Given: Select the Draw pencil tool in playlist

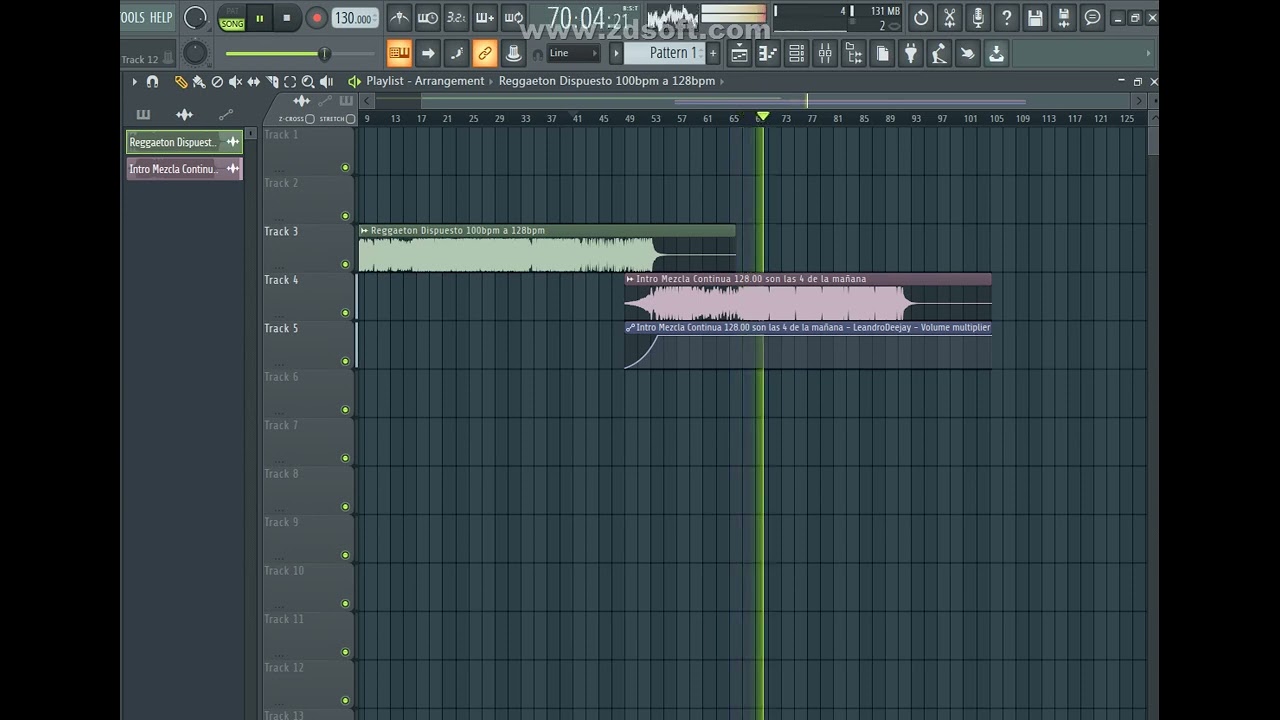Looking at the screenshot, I should coord(181,82).
